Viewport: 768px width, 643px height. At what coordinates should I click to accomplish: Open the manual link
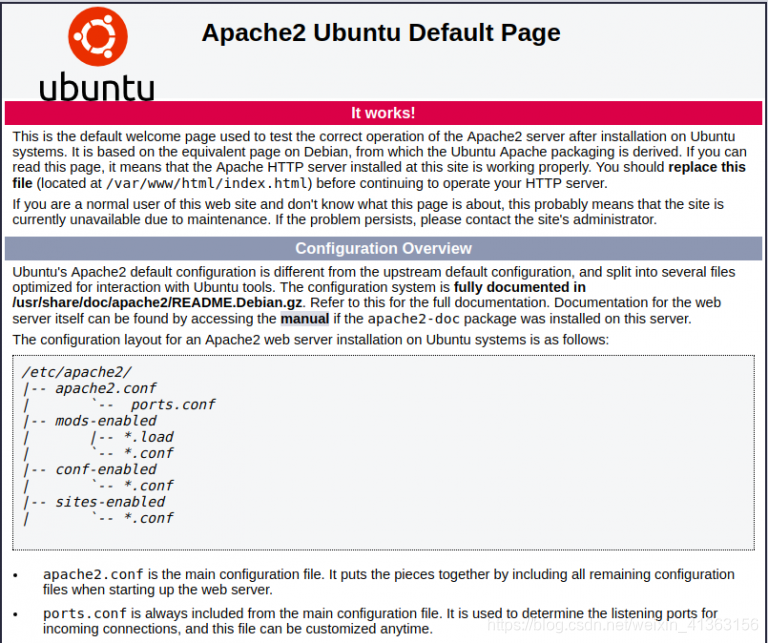(305, 319)
